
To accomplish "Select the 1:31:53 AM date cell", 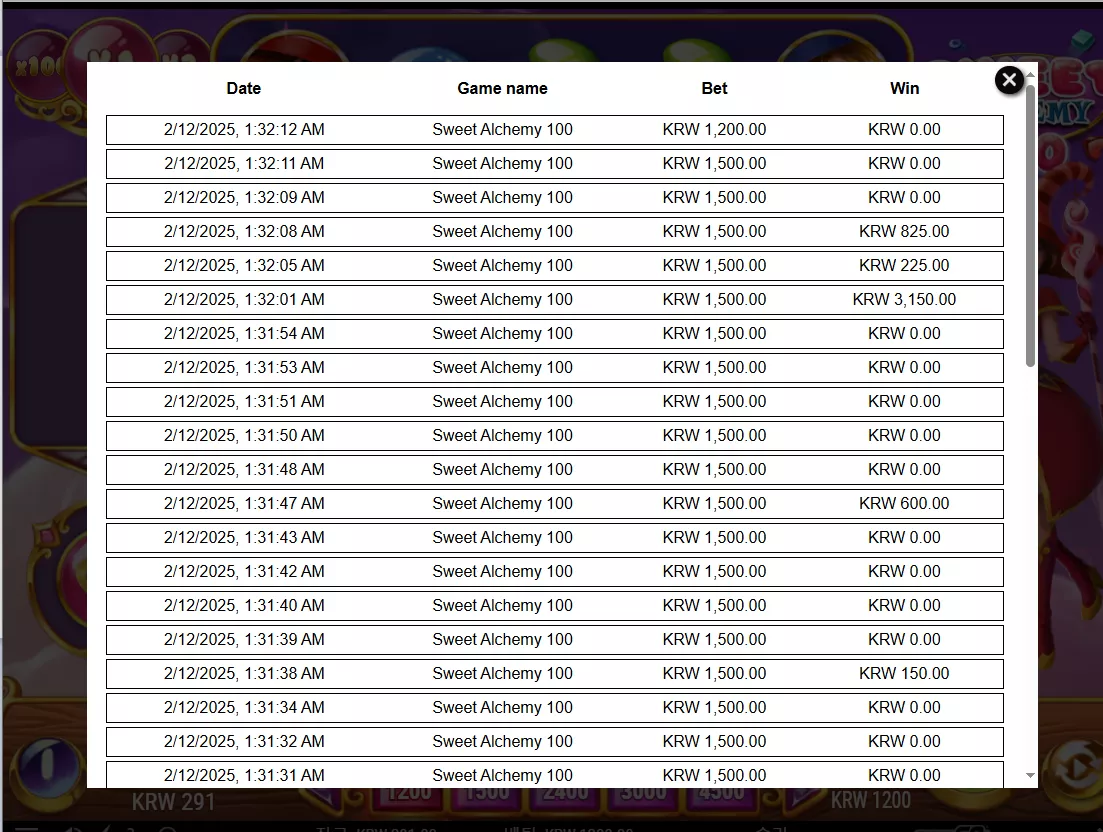I will pos(244,367).
